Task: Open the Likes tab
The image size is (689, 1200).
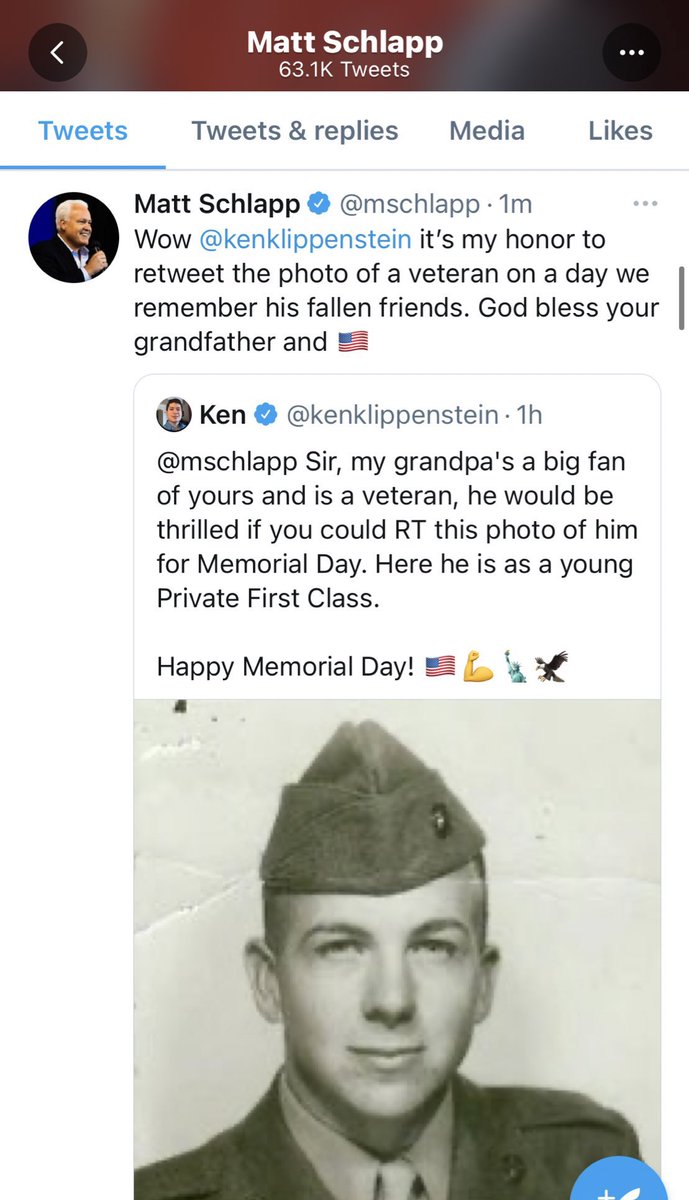Action: click(x=620, y=131)
